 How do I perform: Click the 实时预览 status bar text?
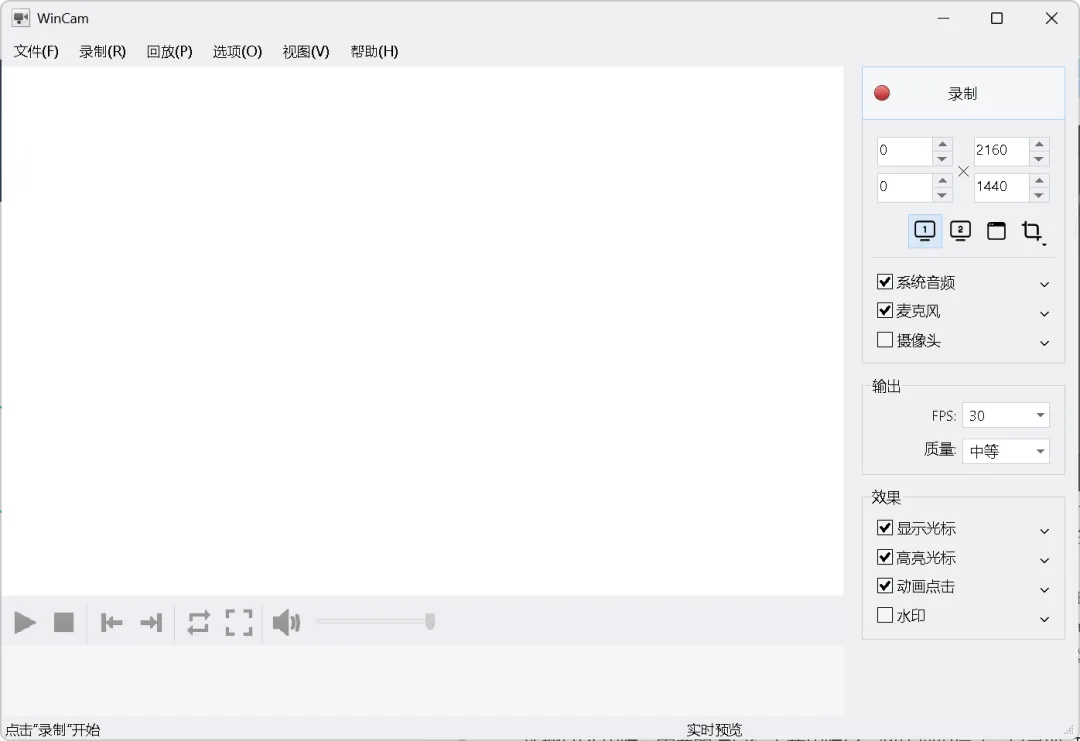[x=714, y=730]
